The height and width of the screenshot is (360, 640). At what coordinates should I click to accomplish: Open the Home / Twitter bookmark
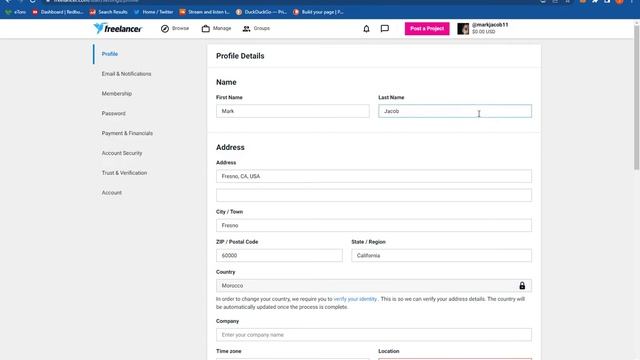(153, 12)
